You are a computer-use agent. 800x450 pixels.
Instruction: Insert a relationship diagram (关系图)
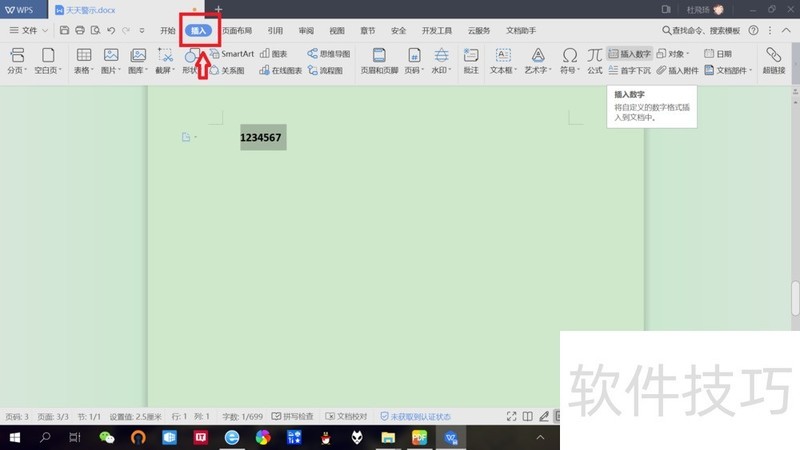click(227, 70)
